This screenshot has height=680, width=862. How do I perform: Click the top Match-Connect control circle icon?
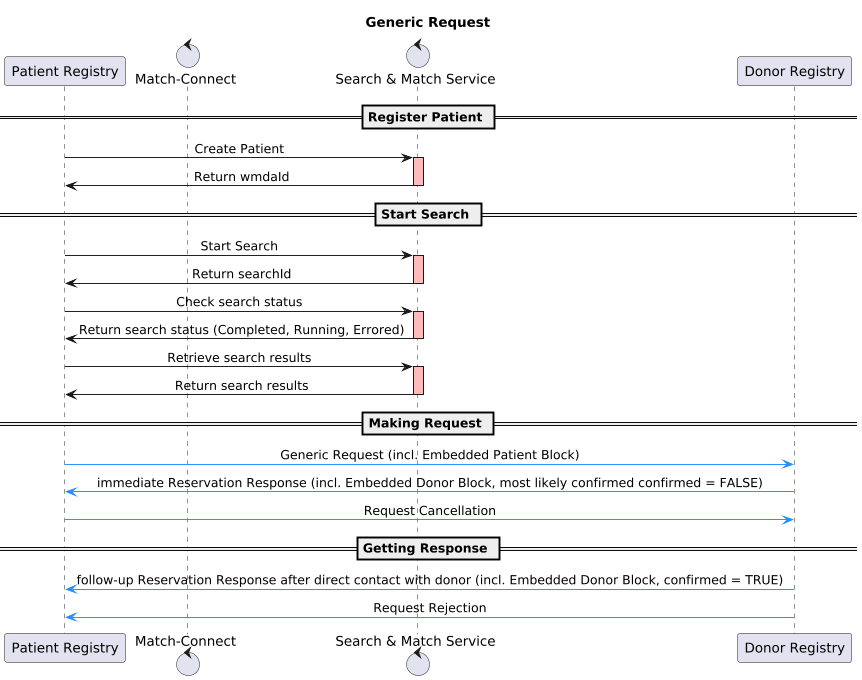186,54
